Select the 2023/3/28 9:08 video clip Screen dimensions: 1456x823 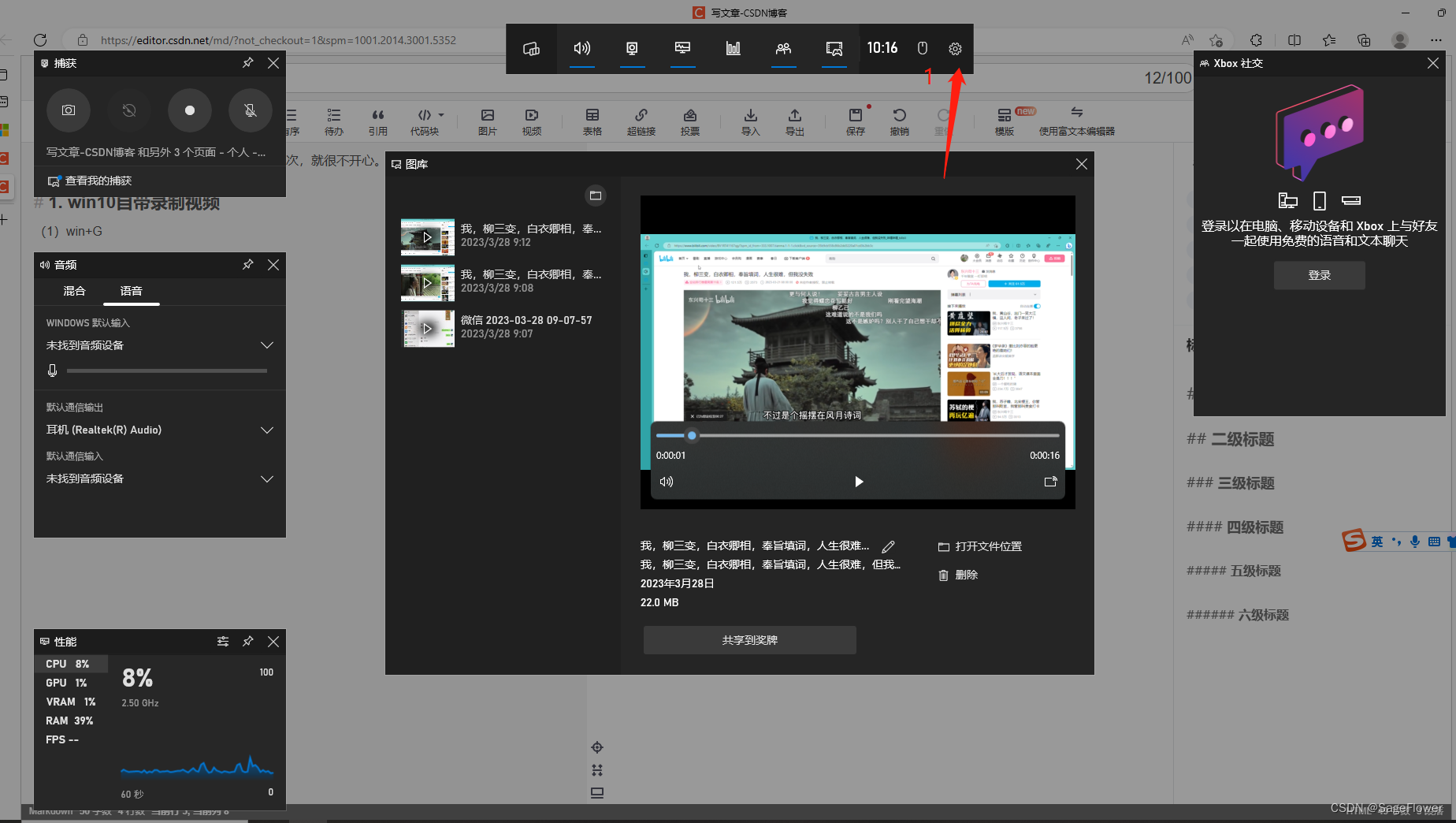click(x=503, y=282)
